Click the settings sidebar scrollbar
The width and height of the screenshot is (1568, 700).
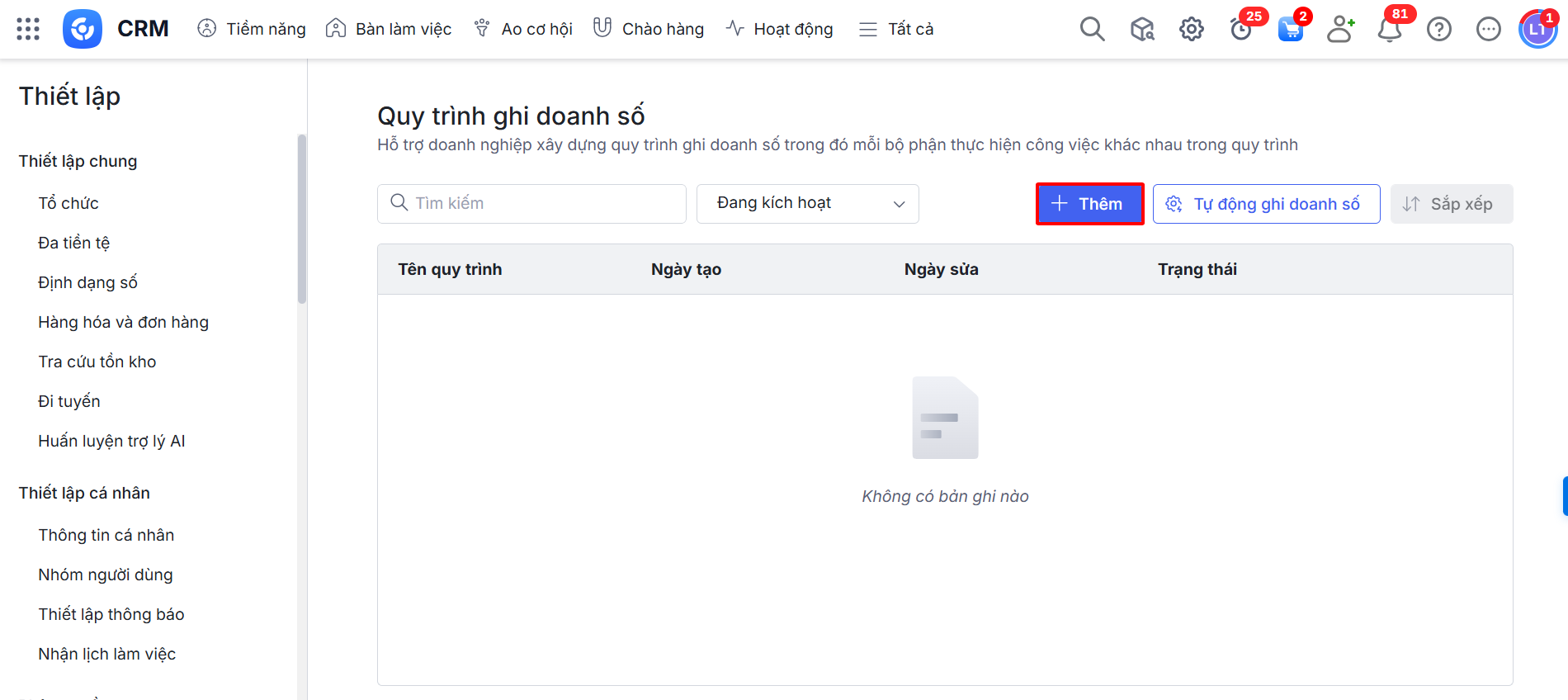coord(302,219)
